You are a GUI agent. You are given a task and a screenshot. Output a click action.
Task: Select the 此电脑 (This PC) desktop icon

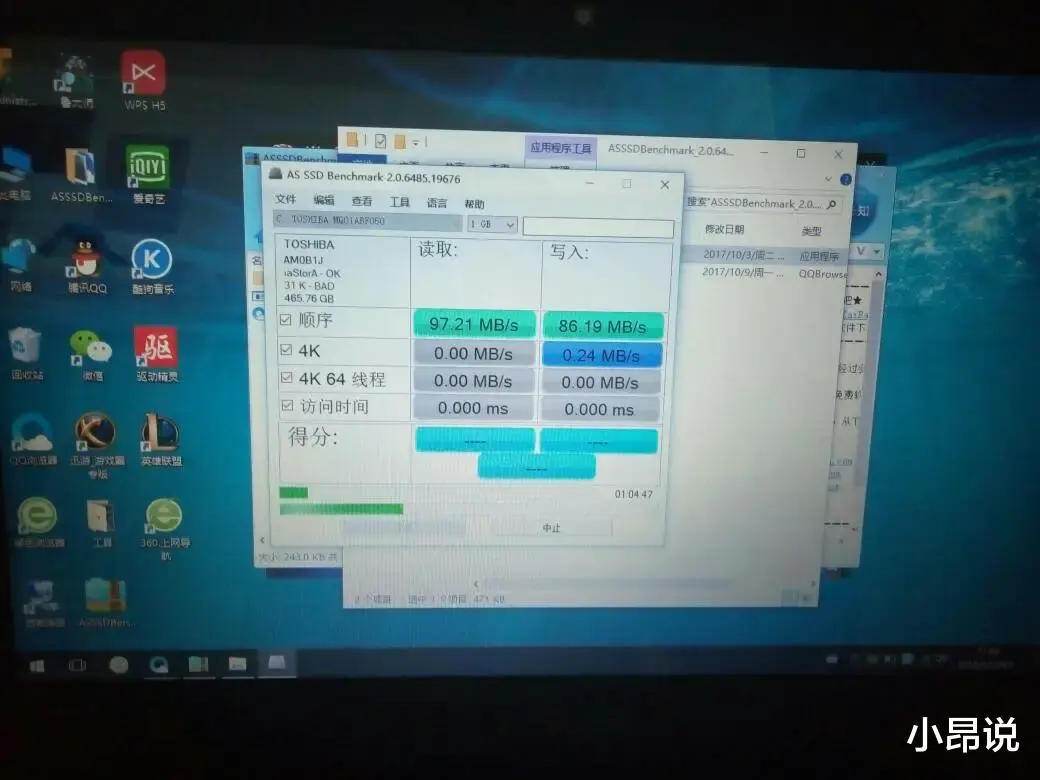pos(16,174)
